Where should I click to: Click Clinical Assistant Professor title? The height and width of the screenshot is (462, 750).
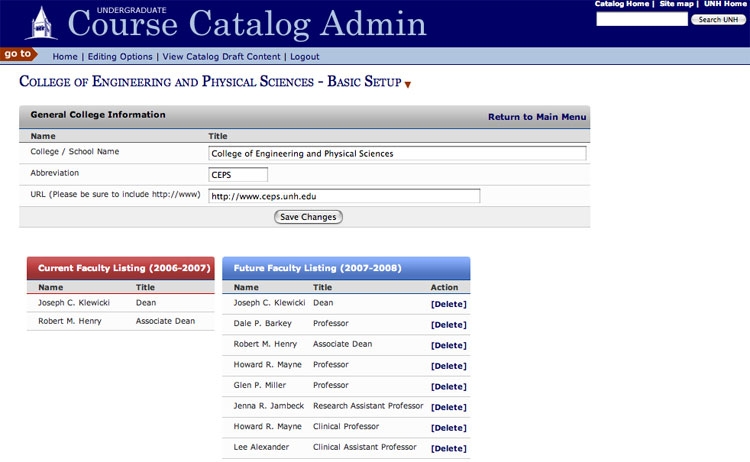(x=364, y=447)
